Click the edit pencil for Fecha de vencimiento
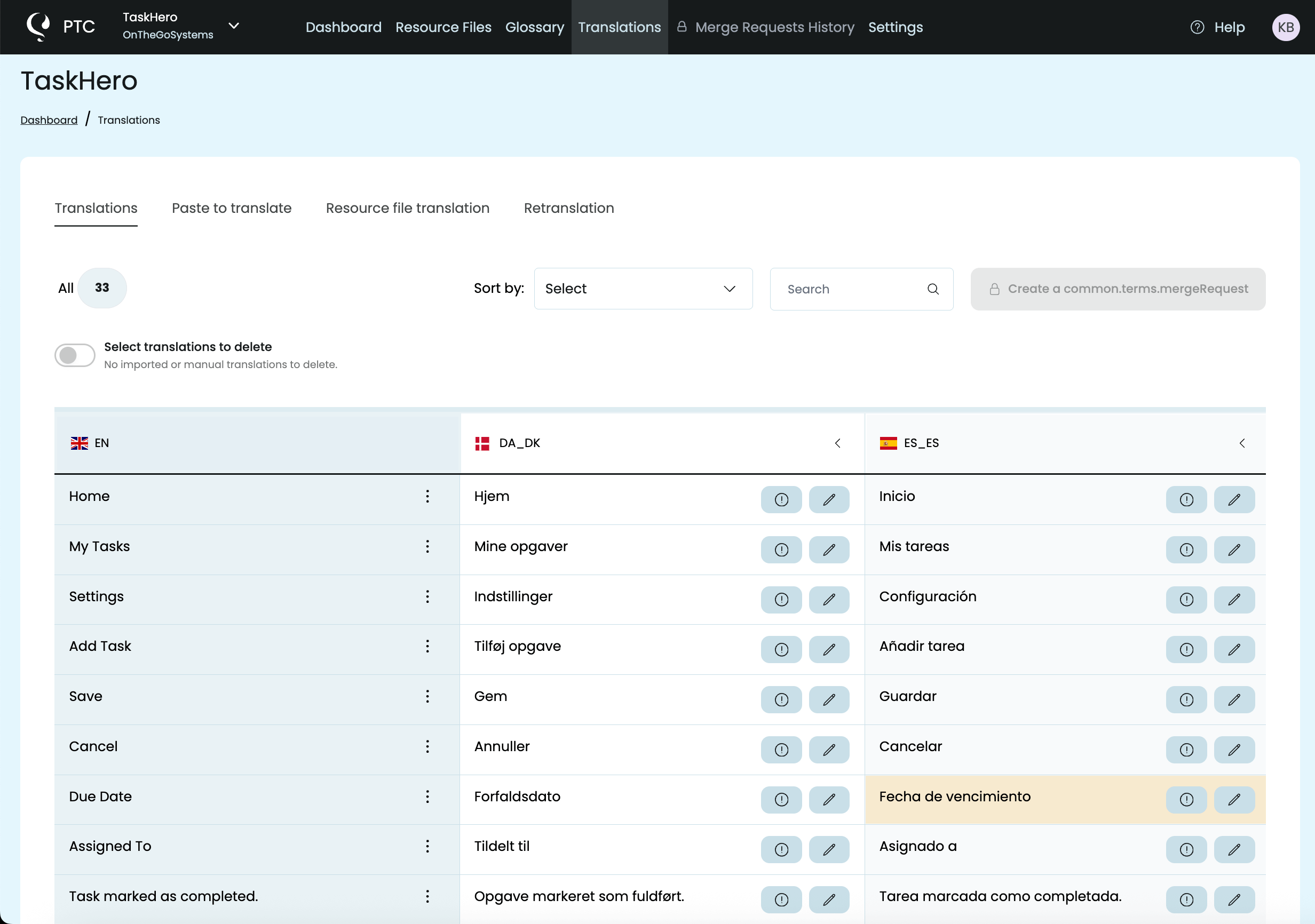Screen dimensions: 1315x924 pyautogui.click(x=1234, y=799)
